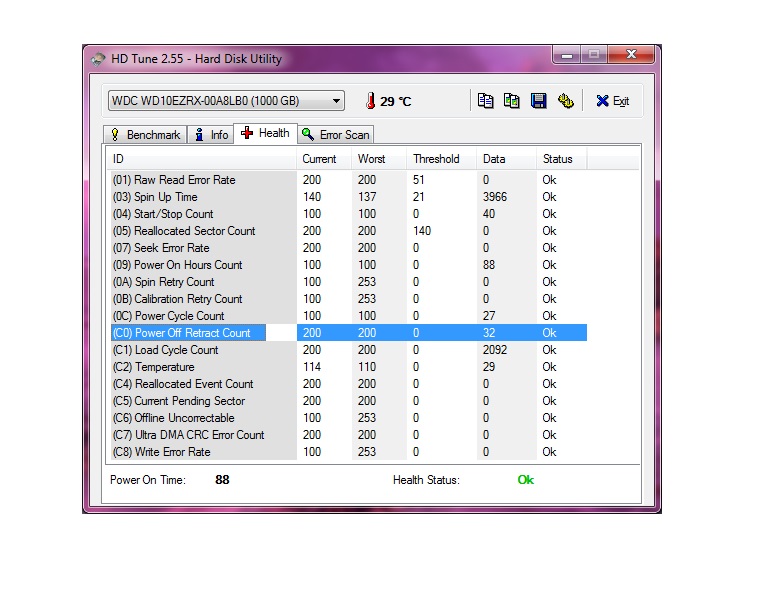Viewport: 768px width, 614px height.
Task: Select the (C6) Offline Uncorrectable row
Action: click(x=349, y=418)
